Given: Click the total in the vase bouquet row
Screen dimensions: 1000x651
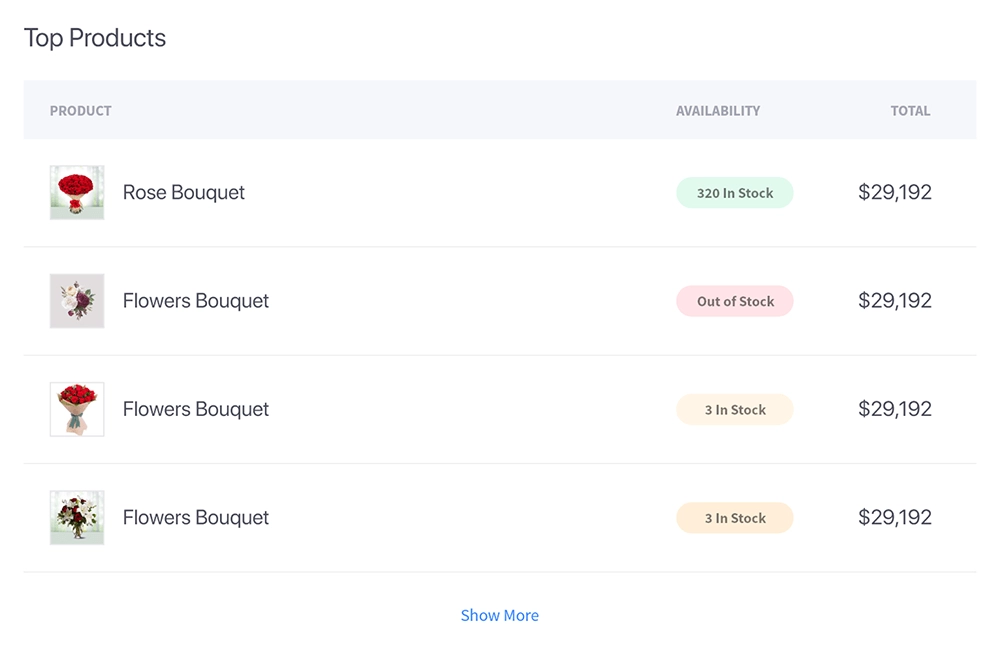Looking at the screenshot, I should pyautogui.click(x=895, y=517).
